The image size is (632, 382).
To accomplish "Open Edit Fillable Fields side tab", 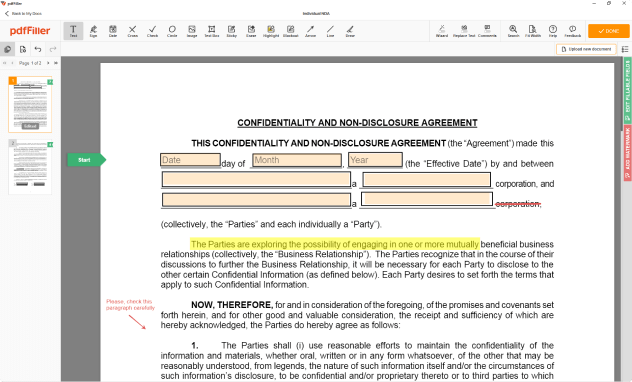I will pyautogui.click(x=627, y=90).
